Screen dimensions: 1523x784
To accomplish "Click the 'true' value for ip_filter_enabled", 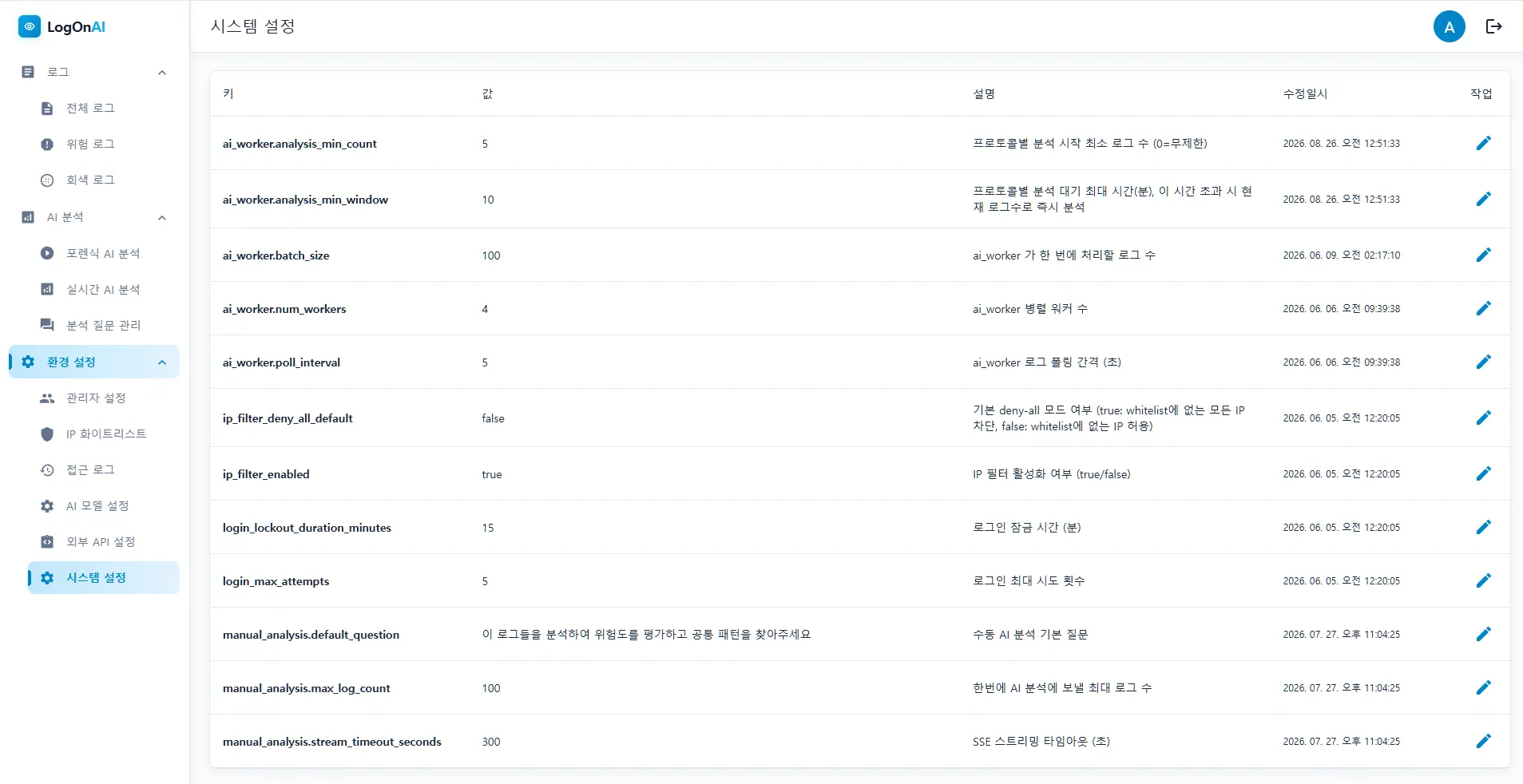I will click(492, 474).
